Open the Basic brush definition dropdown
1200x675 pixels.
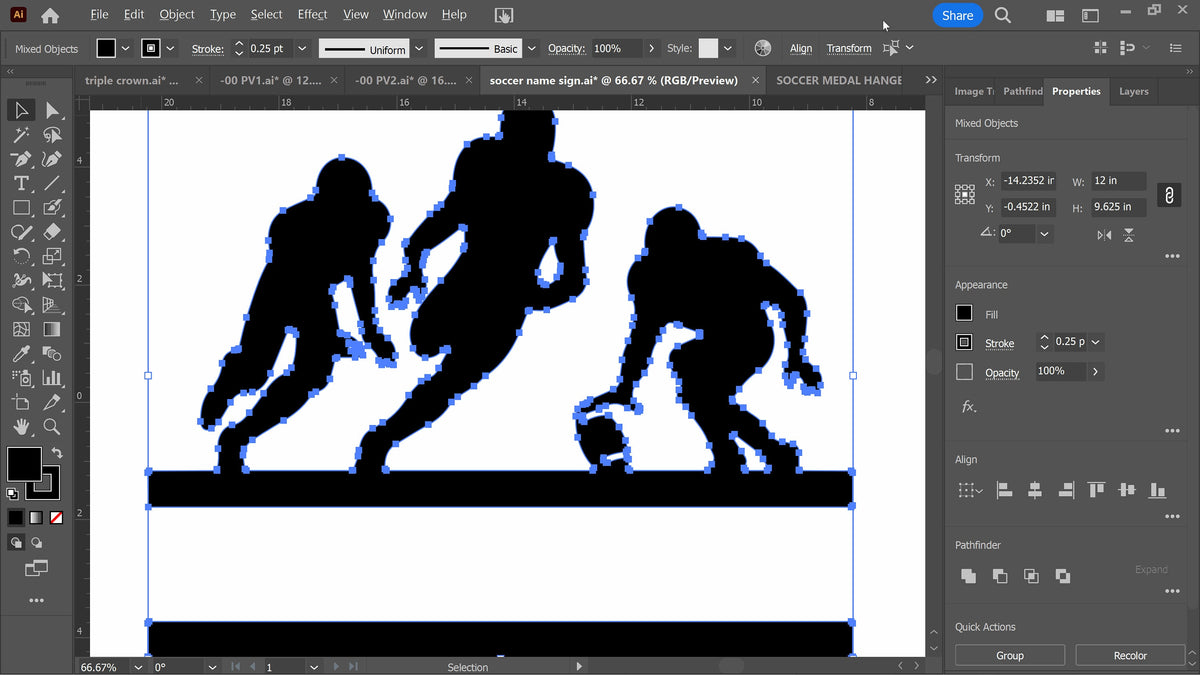tap(532, 48)
